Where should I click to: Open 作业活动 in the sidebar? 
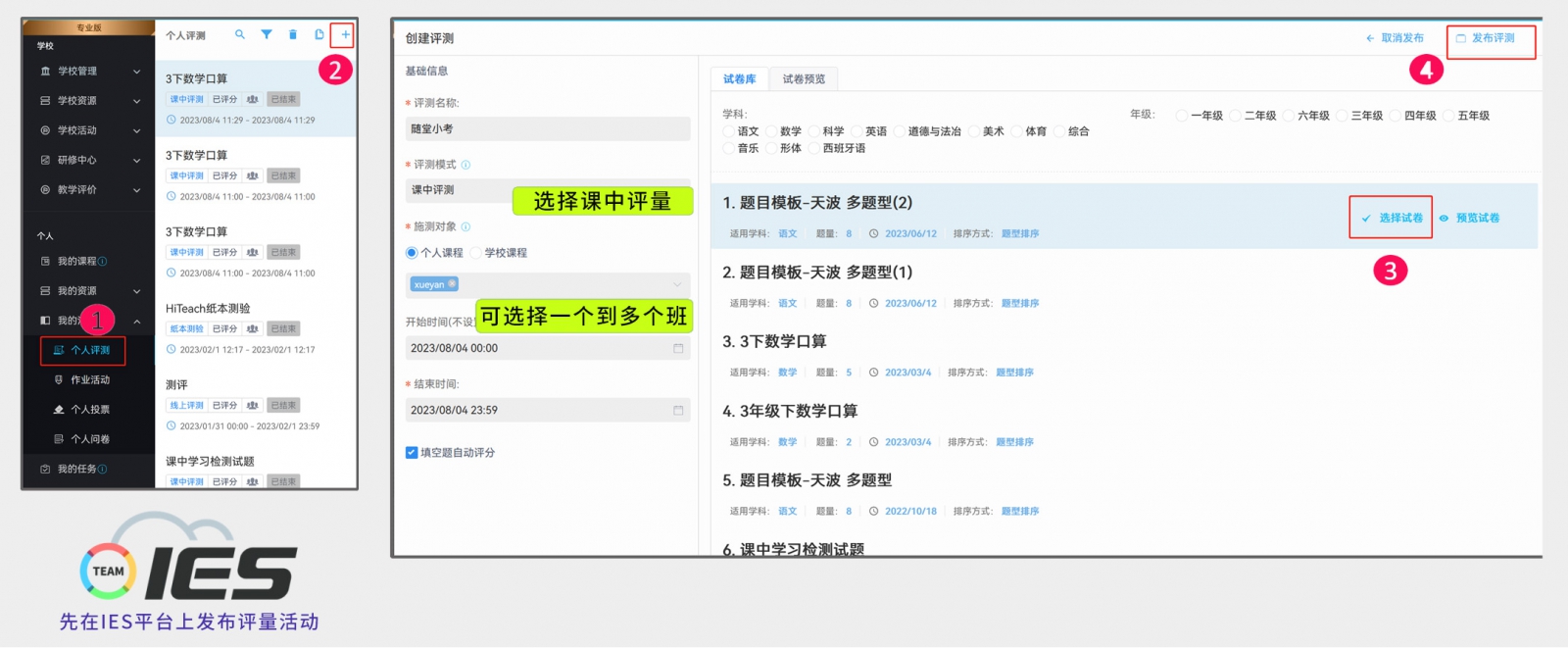[x=89, y=380]
